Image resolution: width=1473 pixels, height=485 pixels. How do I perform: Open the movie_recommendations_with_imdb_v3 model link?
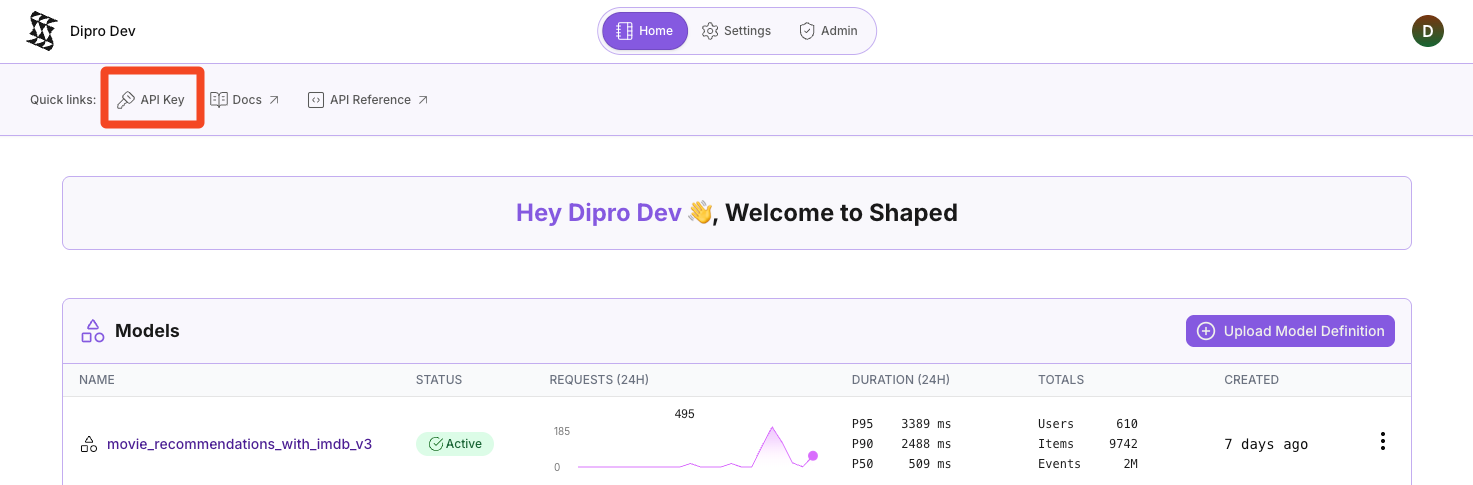[x=239, y=444]
